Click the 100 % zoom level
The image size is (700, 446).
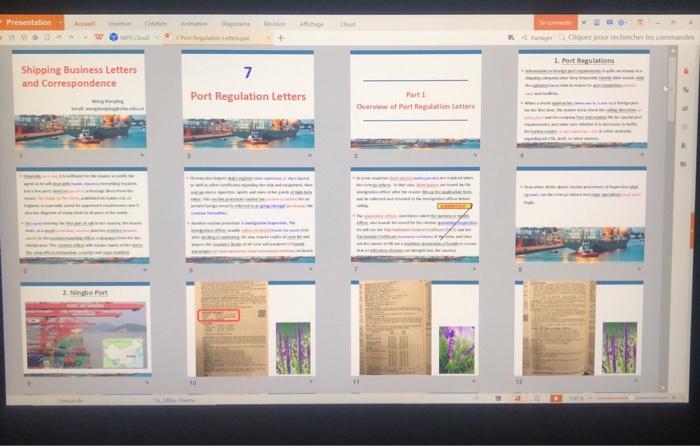coord(576,398)
